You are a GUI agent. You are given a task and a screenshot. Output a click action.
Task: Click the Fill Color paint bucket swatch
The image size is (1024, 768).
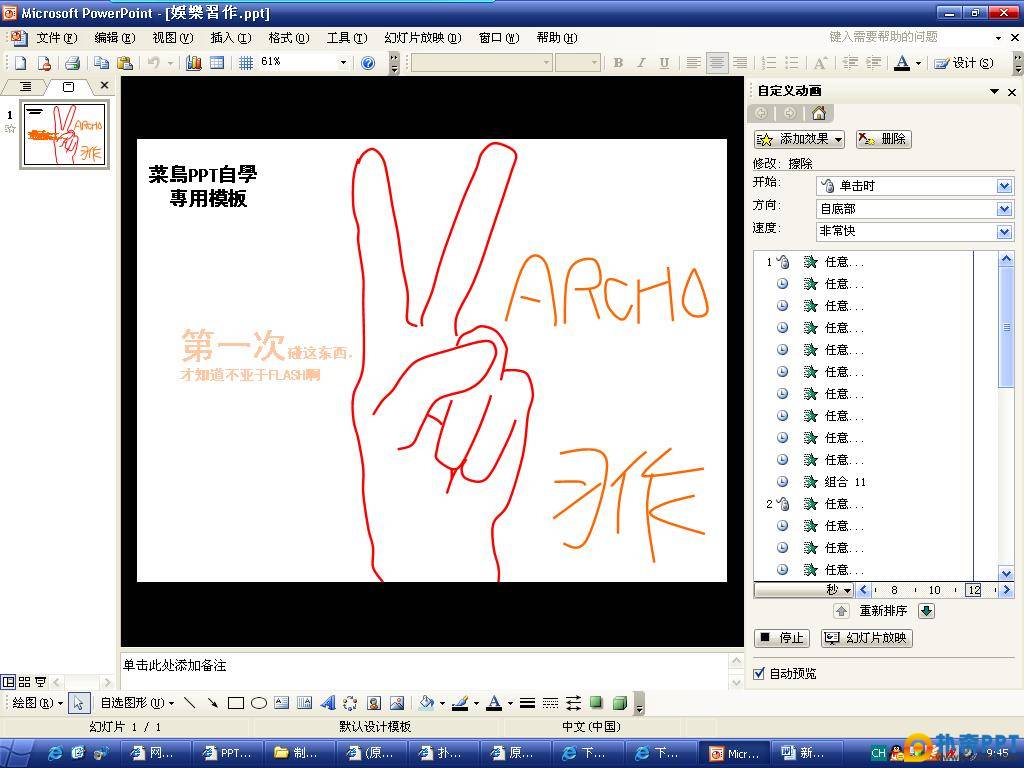[x=427, y=703]
